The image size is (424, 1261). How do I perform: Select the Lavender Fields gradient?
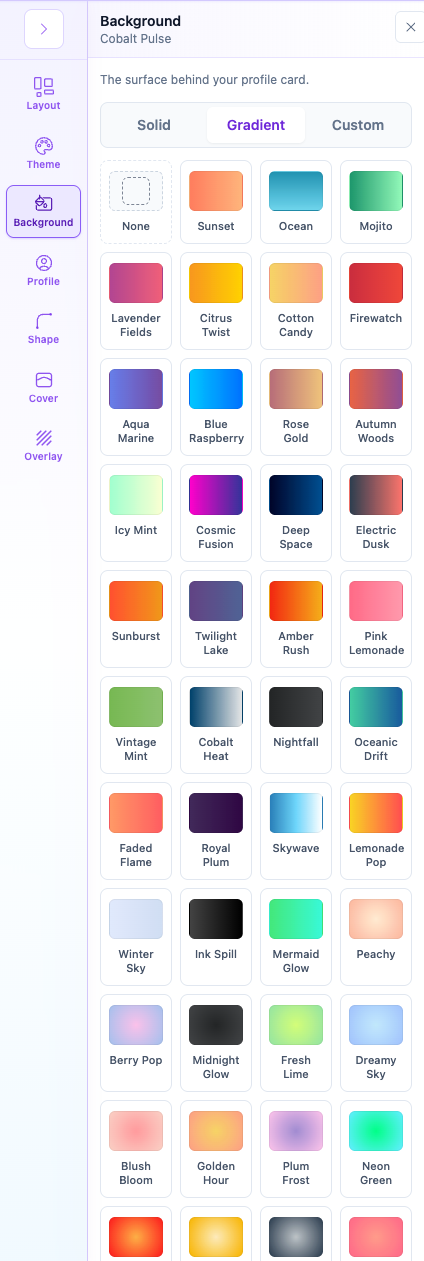tap(136, 301)
